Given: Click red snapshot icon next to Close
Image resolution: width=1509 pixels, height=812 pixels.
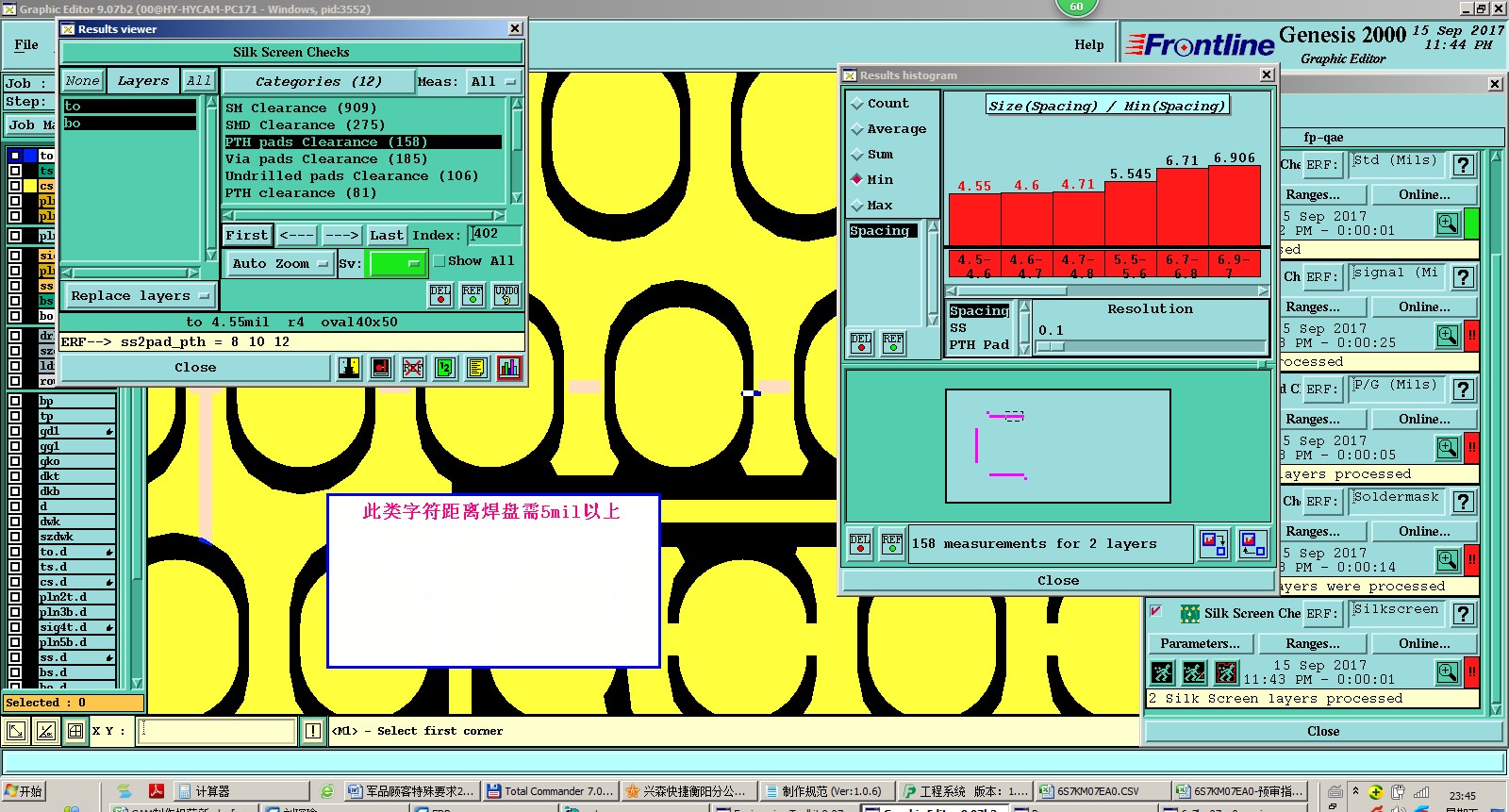Looking at the screenshot, I should (x=381, y=368).
